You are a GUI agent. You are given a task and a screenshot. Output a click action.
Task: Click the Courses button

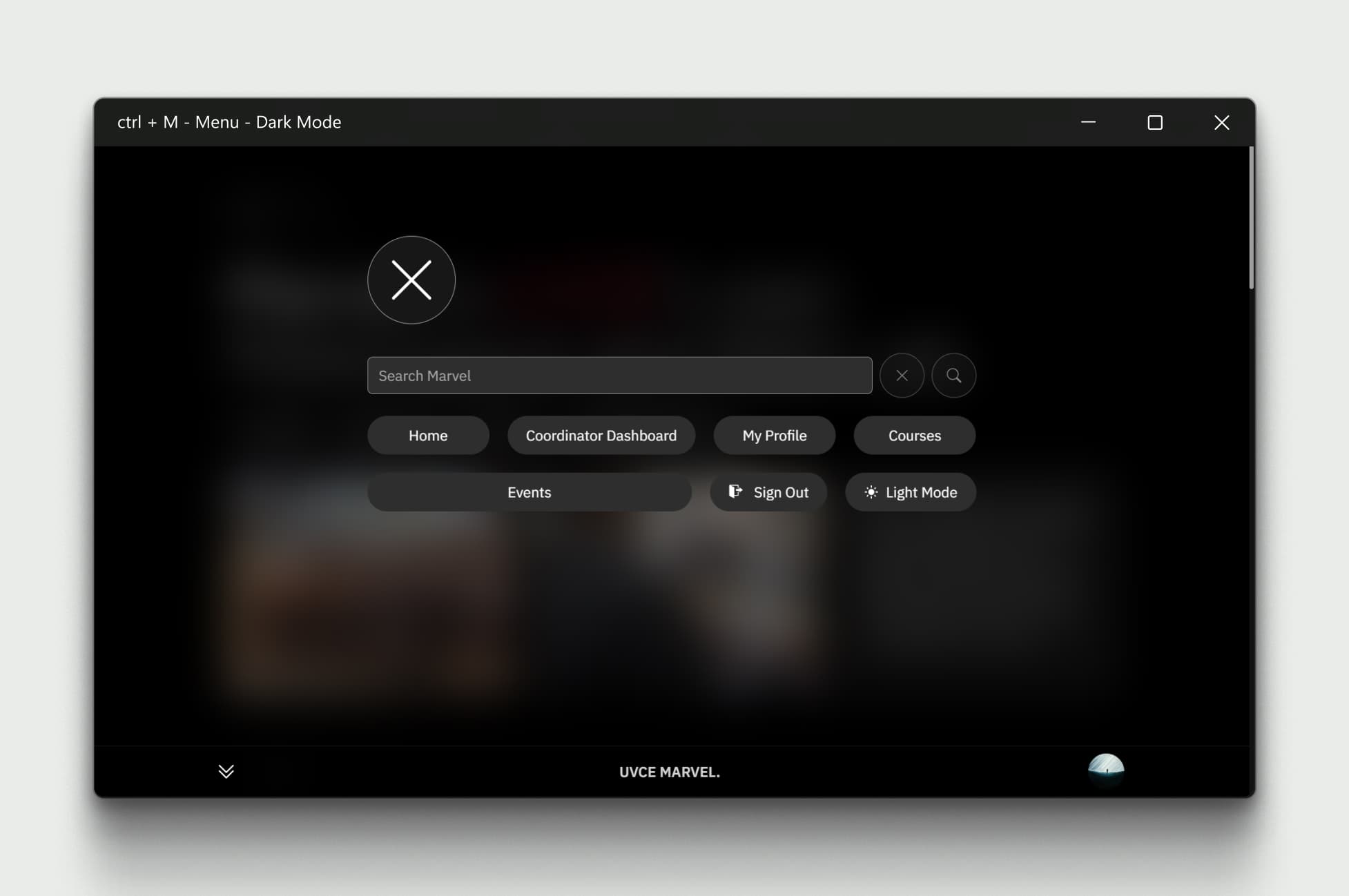pyautogui.click(x=914, y=434)
